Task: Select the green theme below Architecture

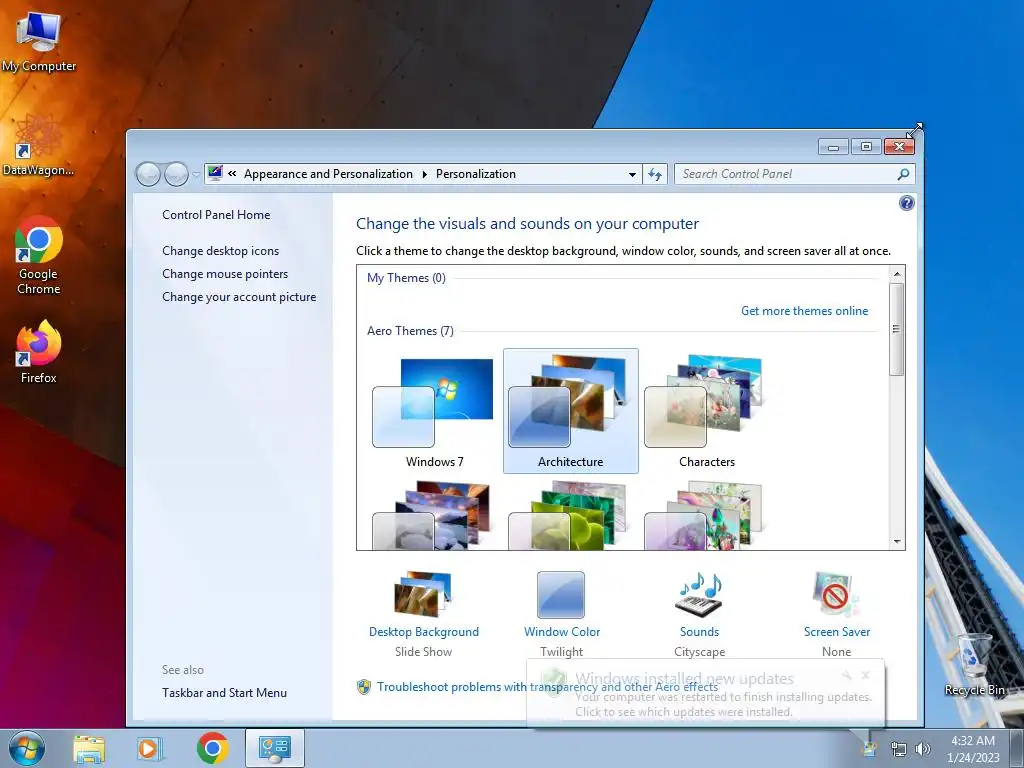Action: pos(570,515)
